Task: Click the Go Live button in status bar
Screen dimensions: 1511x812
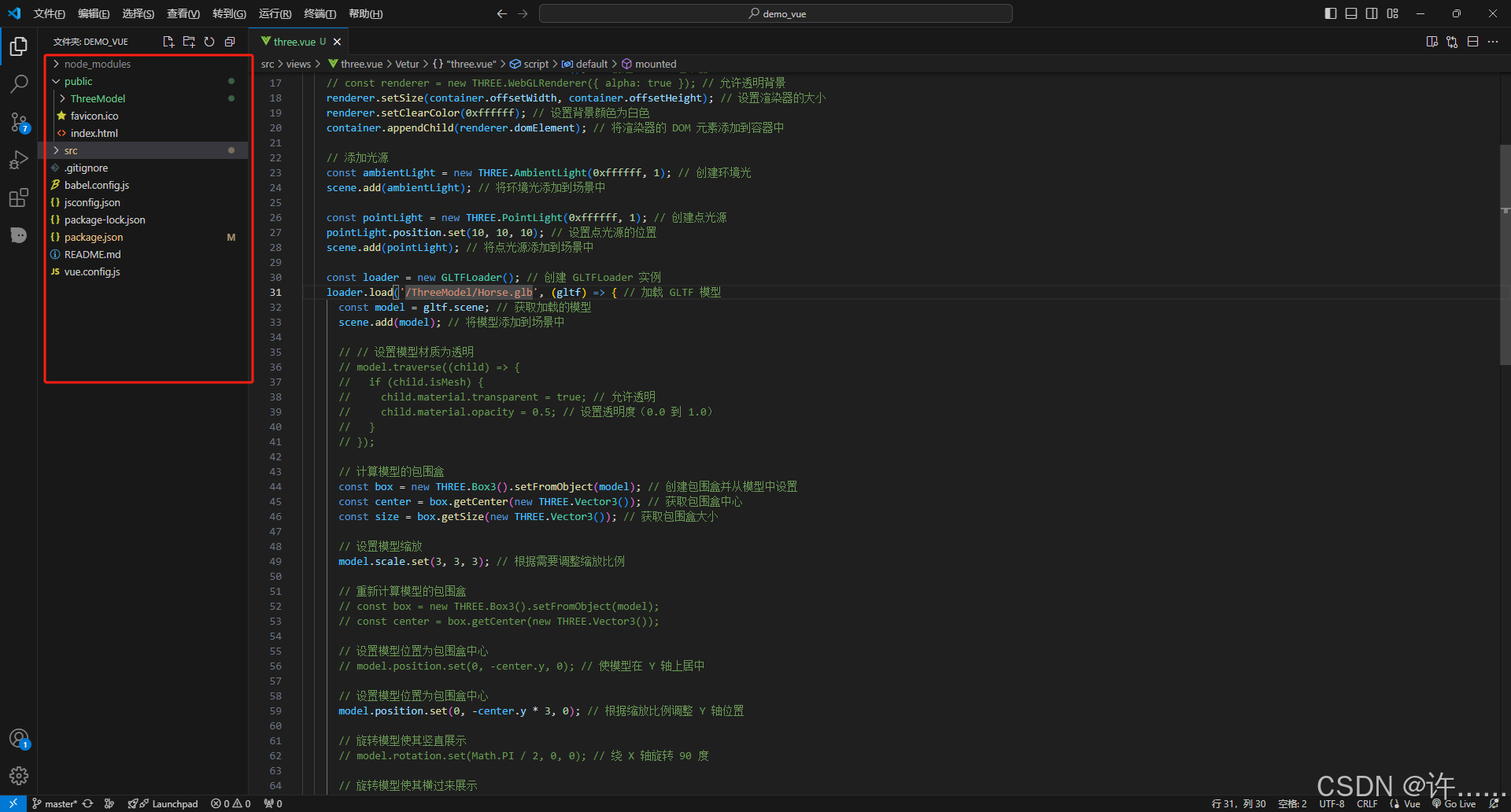Action: point(1457,803)
